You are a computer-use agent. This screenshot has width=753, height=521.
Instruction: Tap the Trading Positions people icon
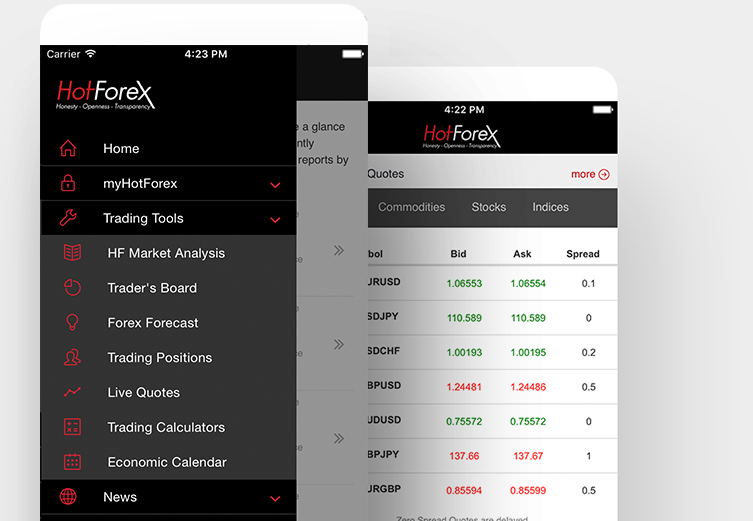[x=72, y=357]
